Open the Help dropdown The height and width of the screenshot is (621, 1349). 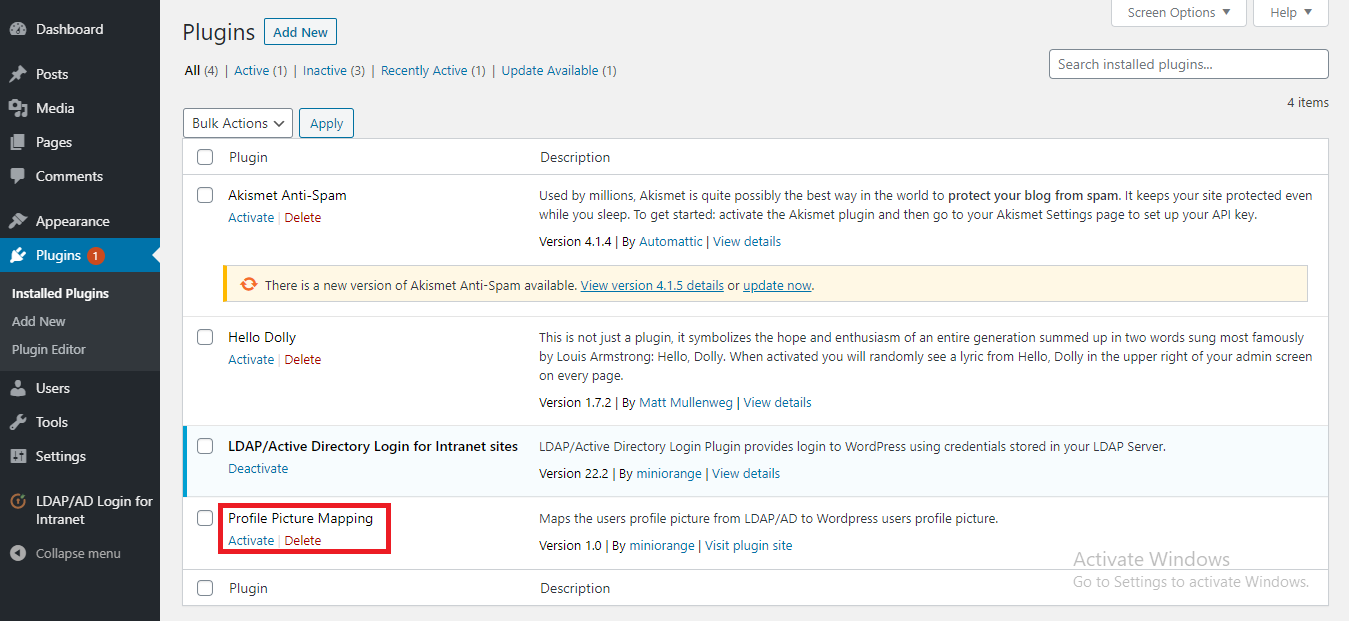1290,12
